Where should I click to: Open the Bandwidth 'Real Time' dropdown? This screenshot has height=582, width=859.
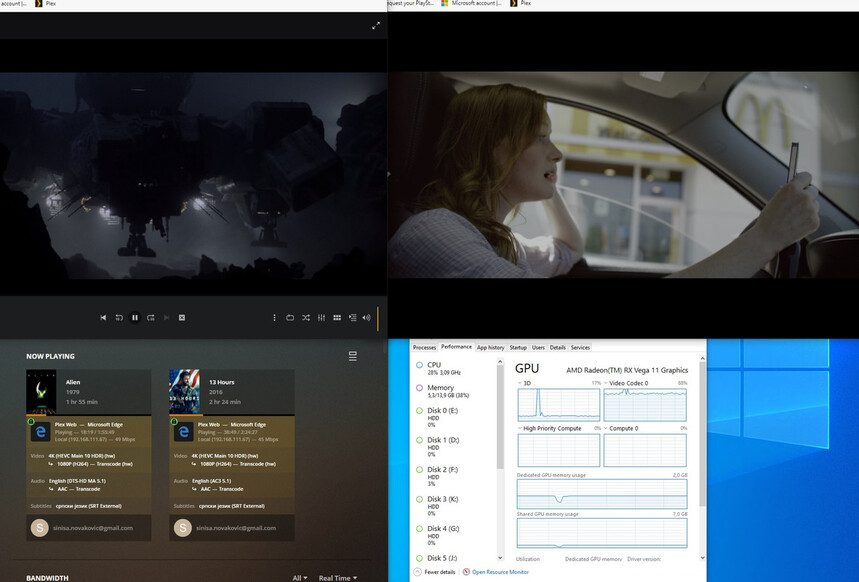[338, 578]
